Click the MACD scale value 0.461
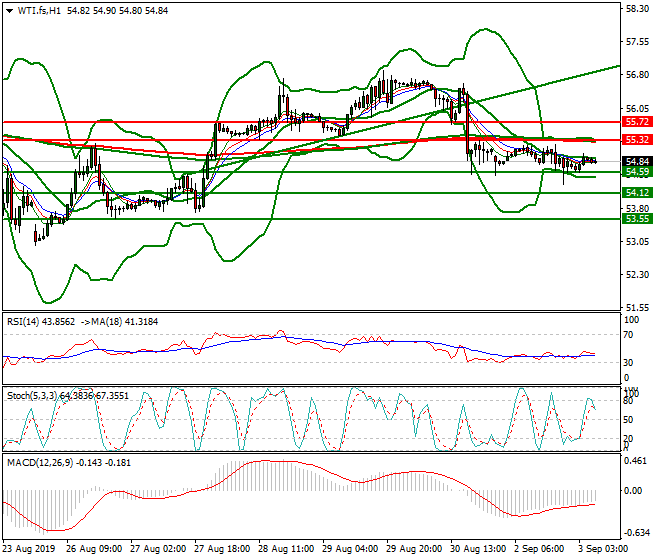 pyautogui.click(x=636, y=461)
